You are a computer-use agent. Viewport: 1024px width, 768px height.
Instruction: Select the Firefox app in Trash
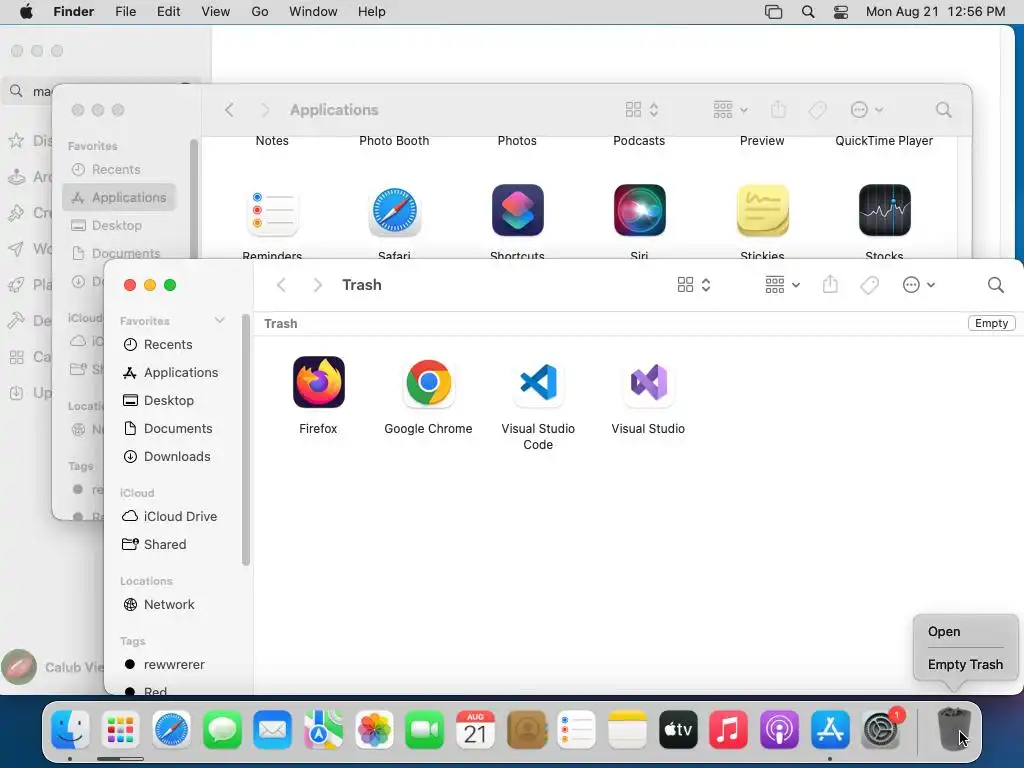pyautogui.click(x=318, y=383)
